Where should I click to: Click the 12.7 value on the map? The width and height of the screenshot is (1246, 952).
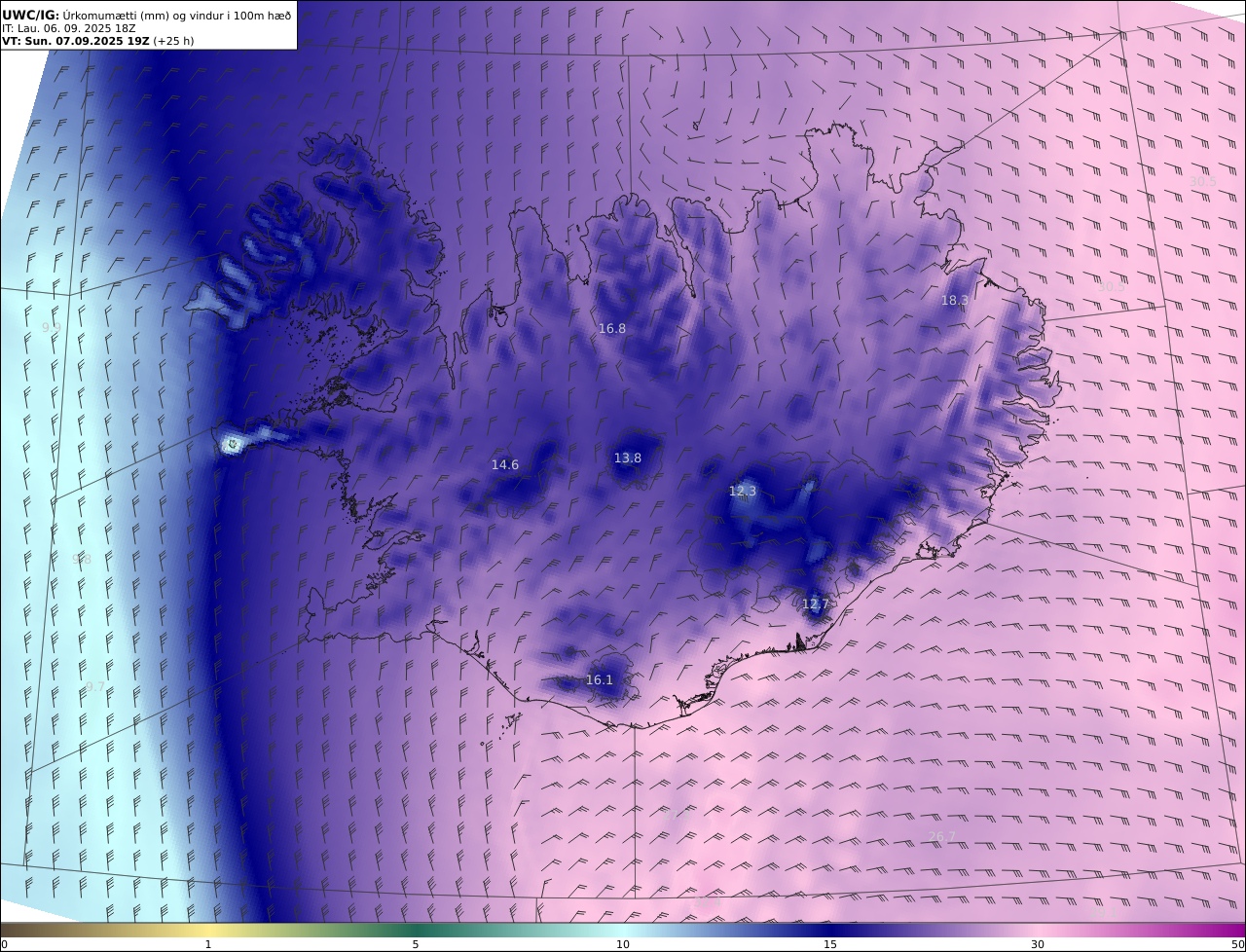[x=815, y=604]
